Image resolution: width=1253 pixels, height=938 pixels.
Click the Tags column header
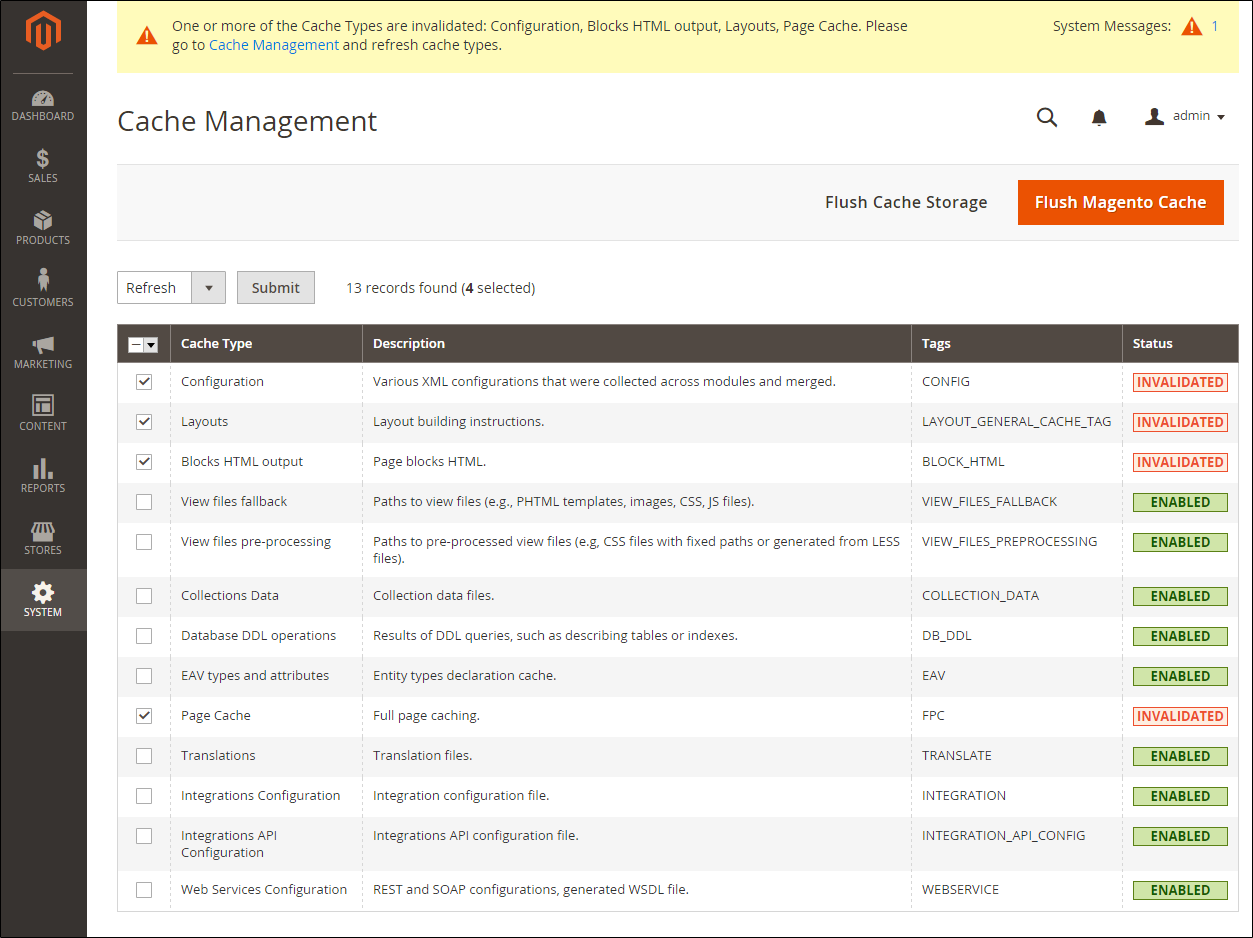point(1017,343)
